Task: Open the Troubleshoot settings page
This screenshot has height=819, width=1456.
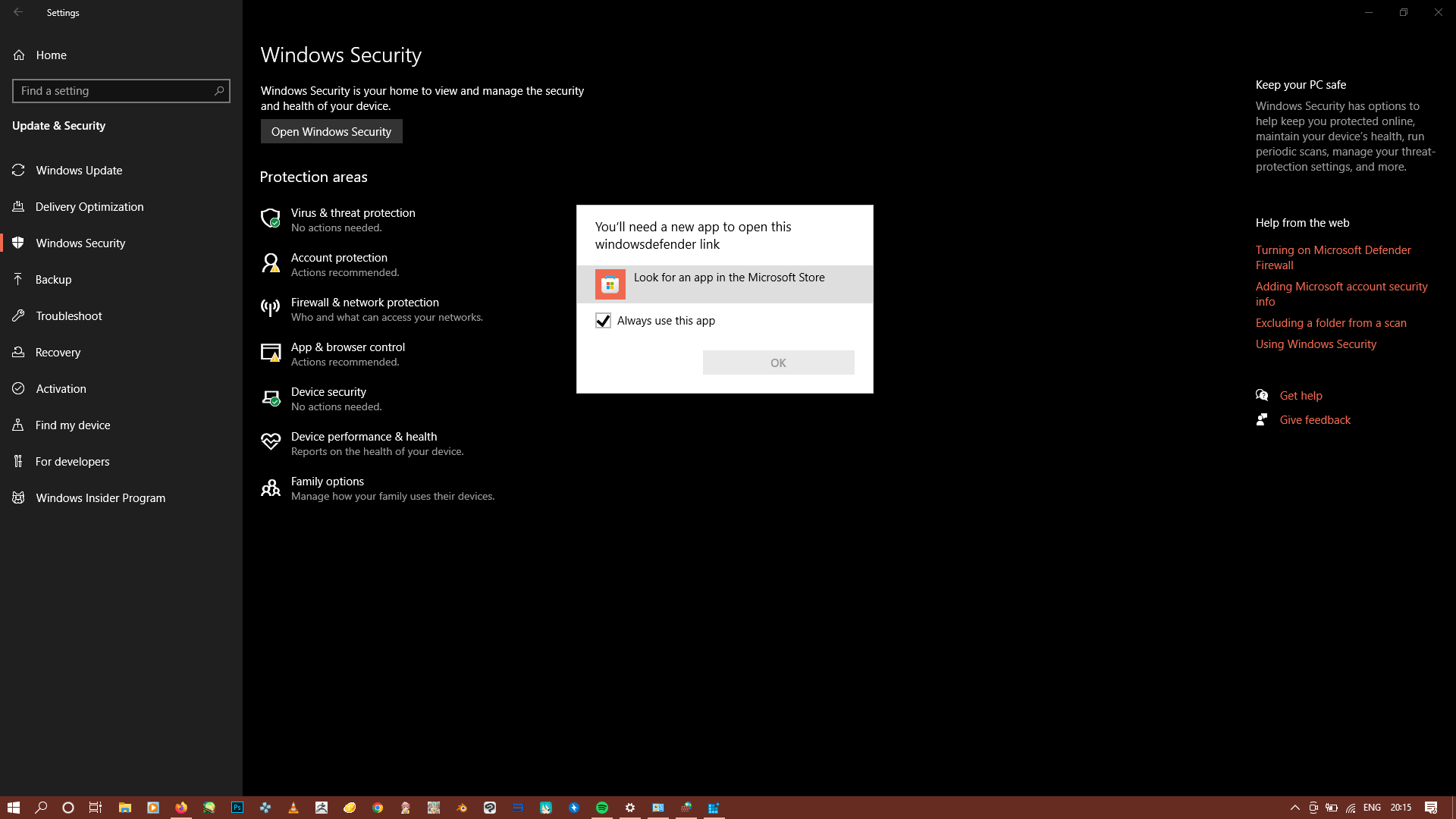Action: pos(68,315)
